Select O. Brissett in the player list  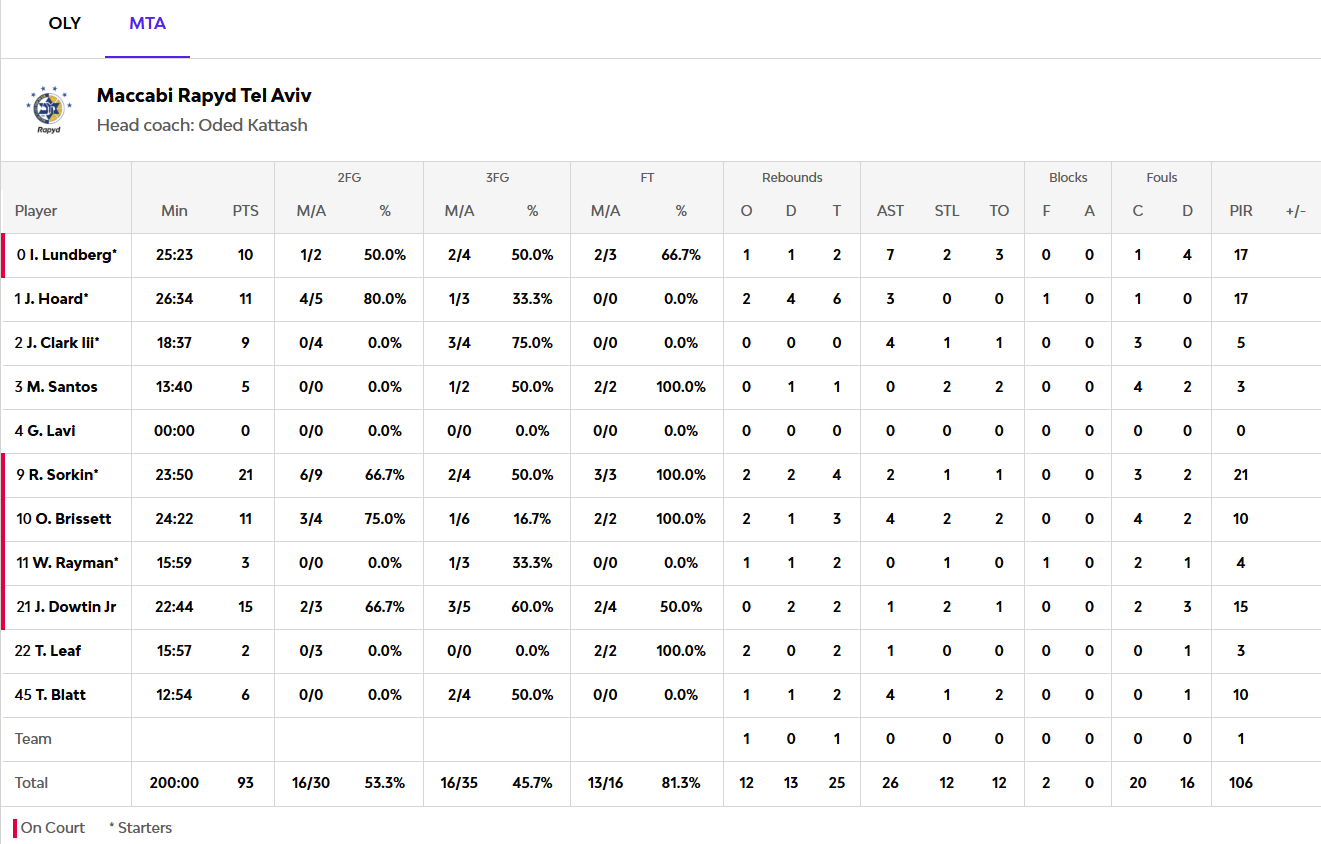(x=73, y=519)
